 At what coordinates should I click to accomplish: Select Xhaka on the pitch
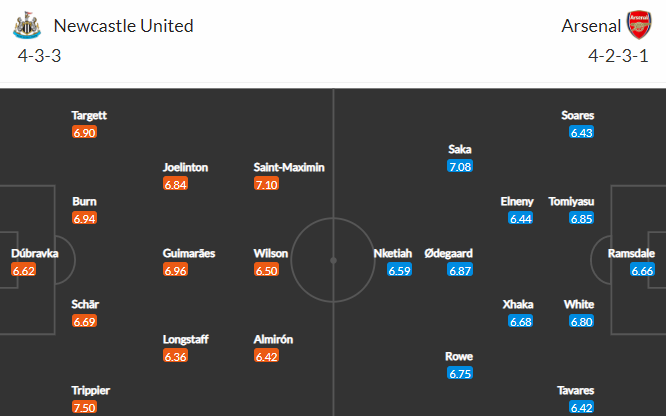point(518,305)
